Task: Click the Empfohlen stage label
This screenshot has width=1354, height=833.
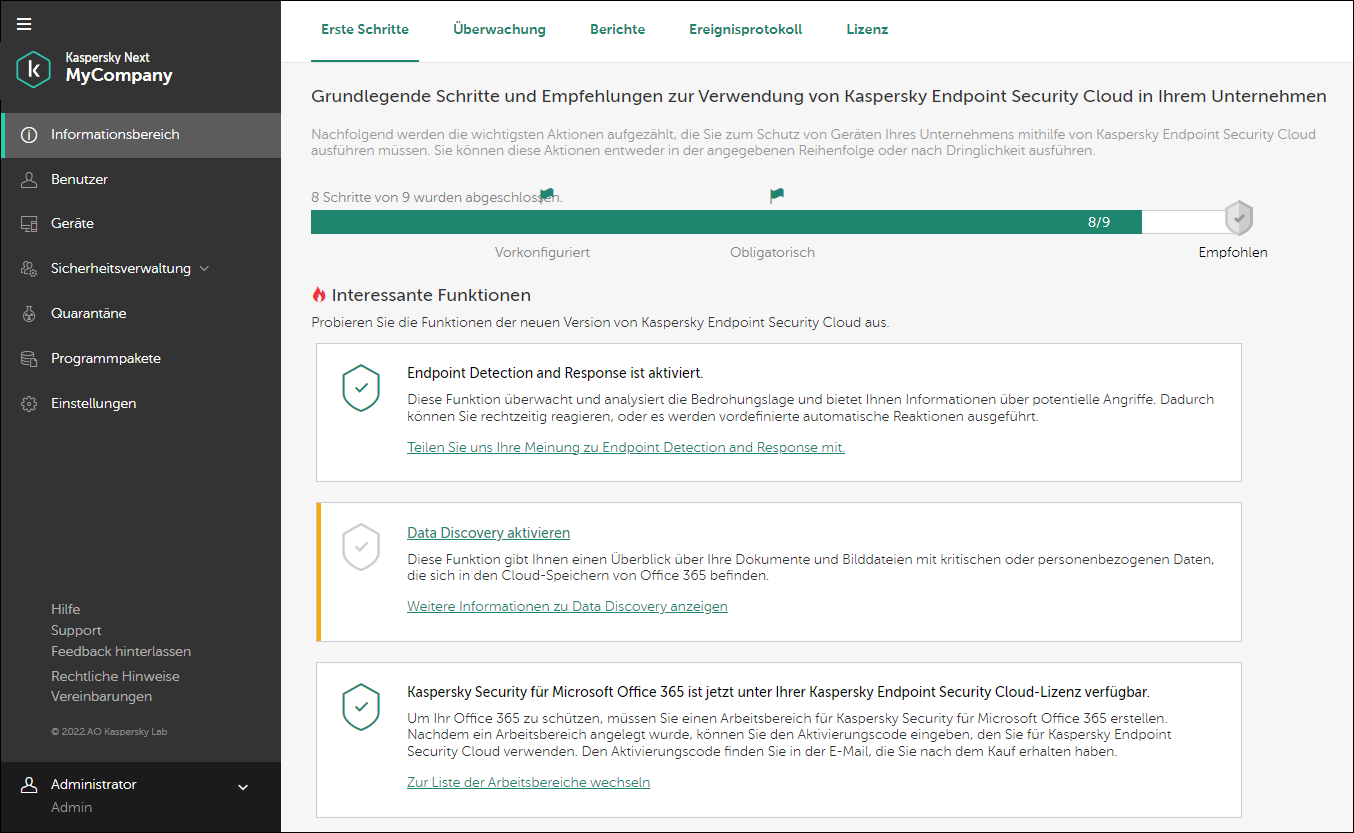Action: 1233,253
